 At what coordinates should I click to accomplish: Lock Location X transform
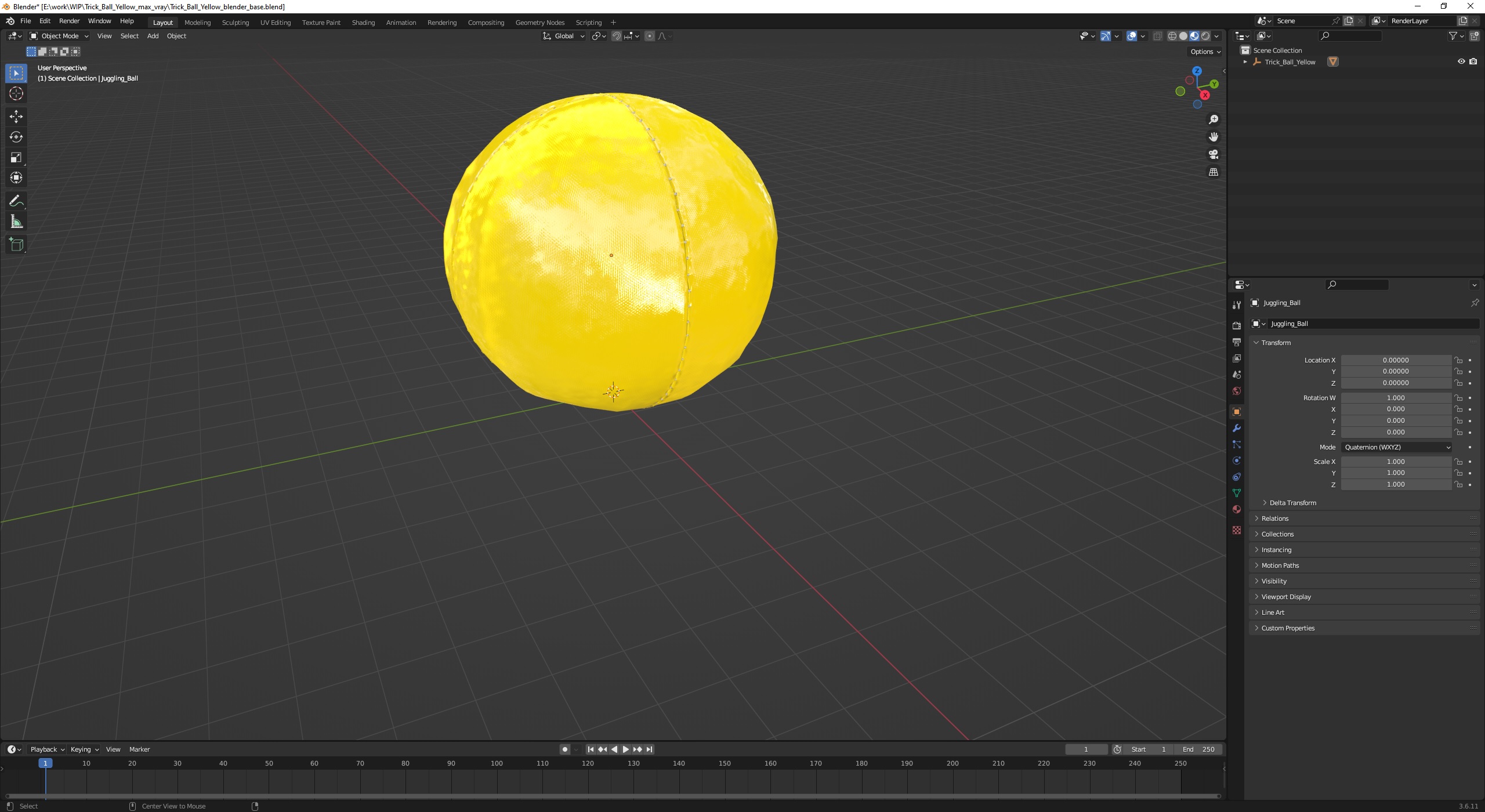1458,360
